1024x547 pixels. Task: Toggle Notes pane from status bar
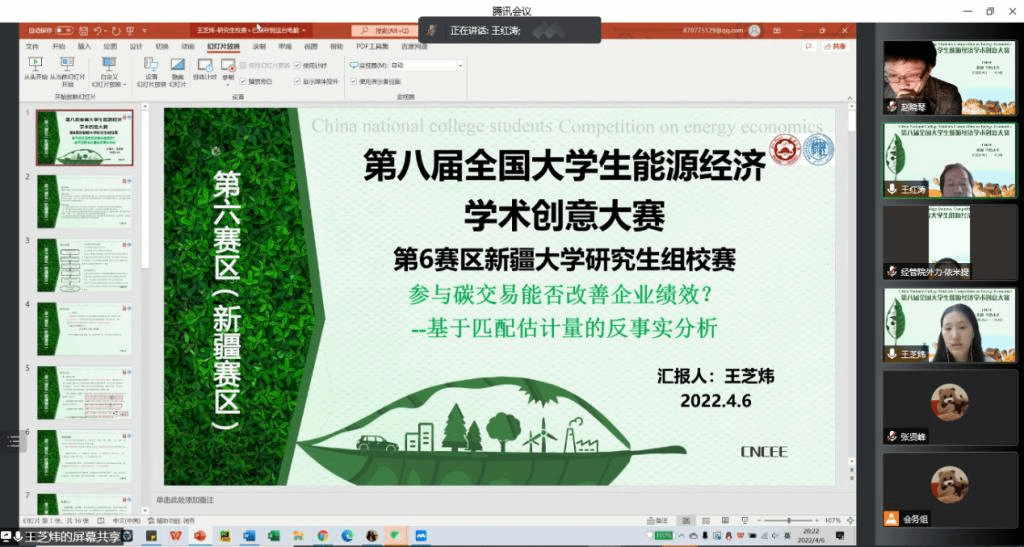tap(658, 520)
